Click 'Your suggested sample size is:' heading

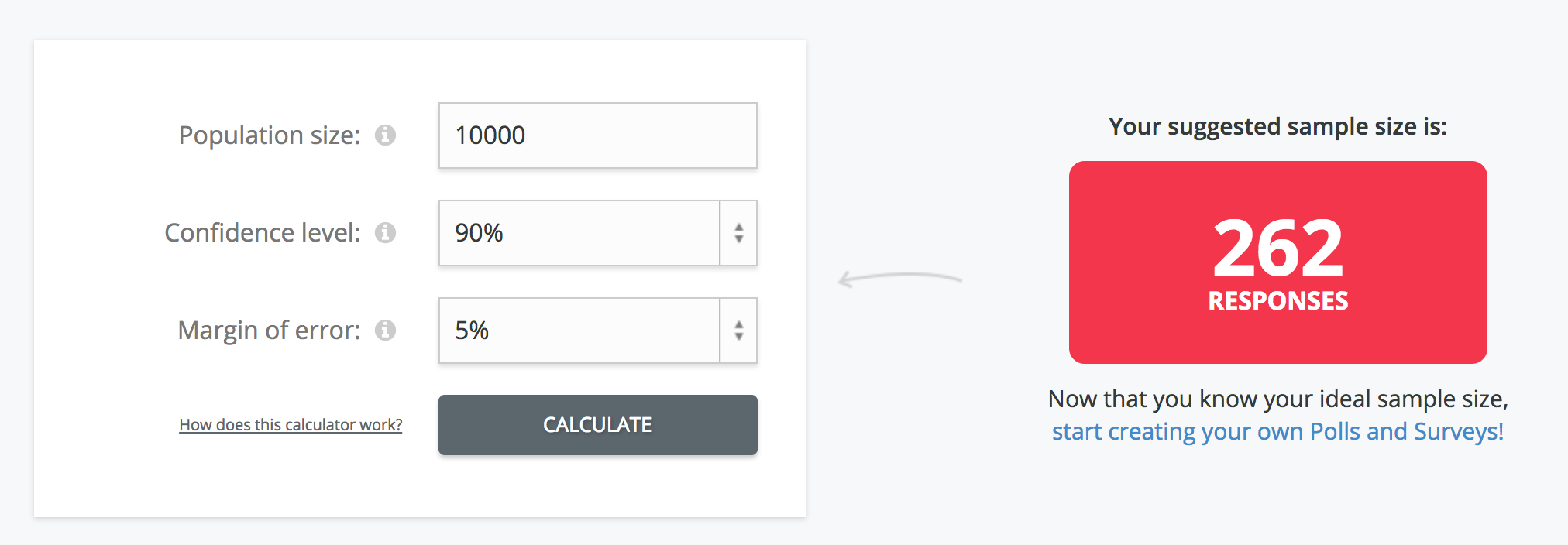[x=1277, y=126]
